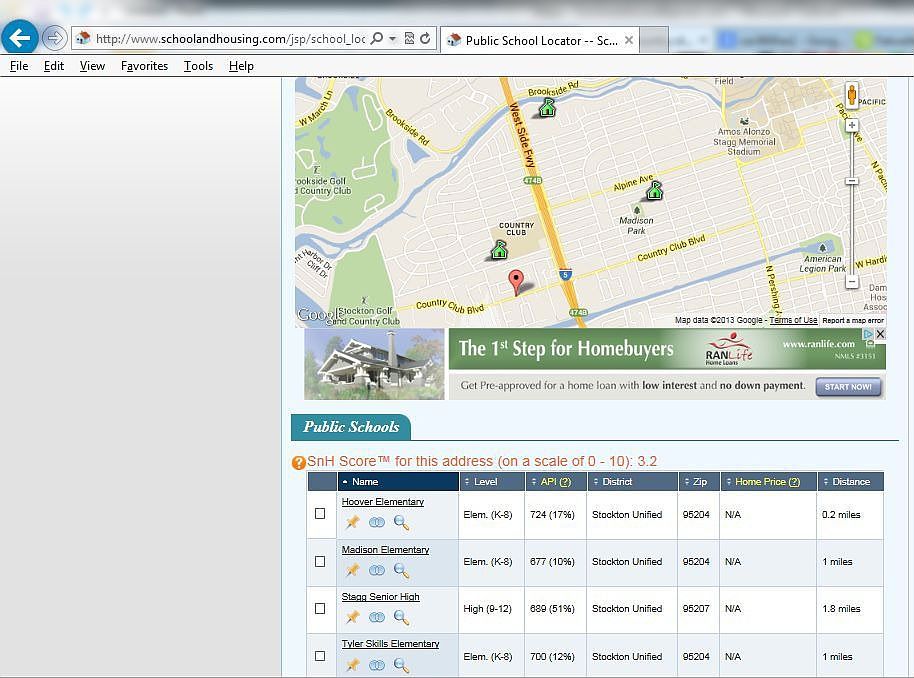Click the map zoom slider handle
The height and width of the screenshot is (678, 914).
(x=852, y=181)
